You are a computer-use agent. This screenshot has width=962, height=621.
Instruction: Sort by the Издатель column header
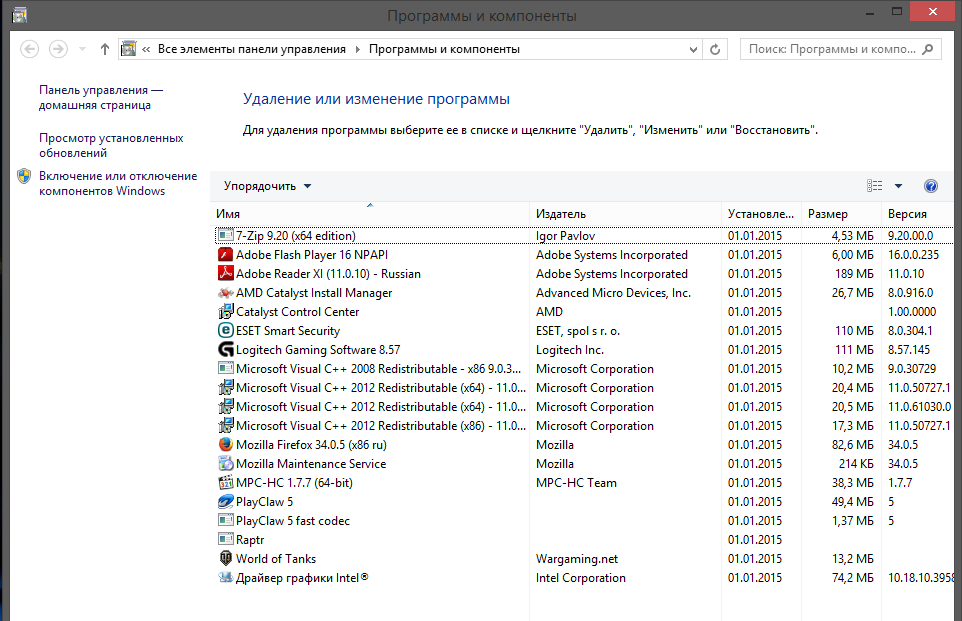pyautogui.click(x=625, y=214)
